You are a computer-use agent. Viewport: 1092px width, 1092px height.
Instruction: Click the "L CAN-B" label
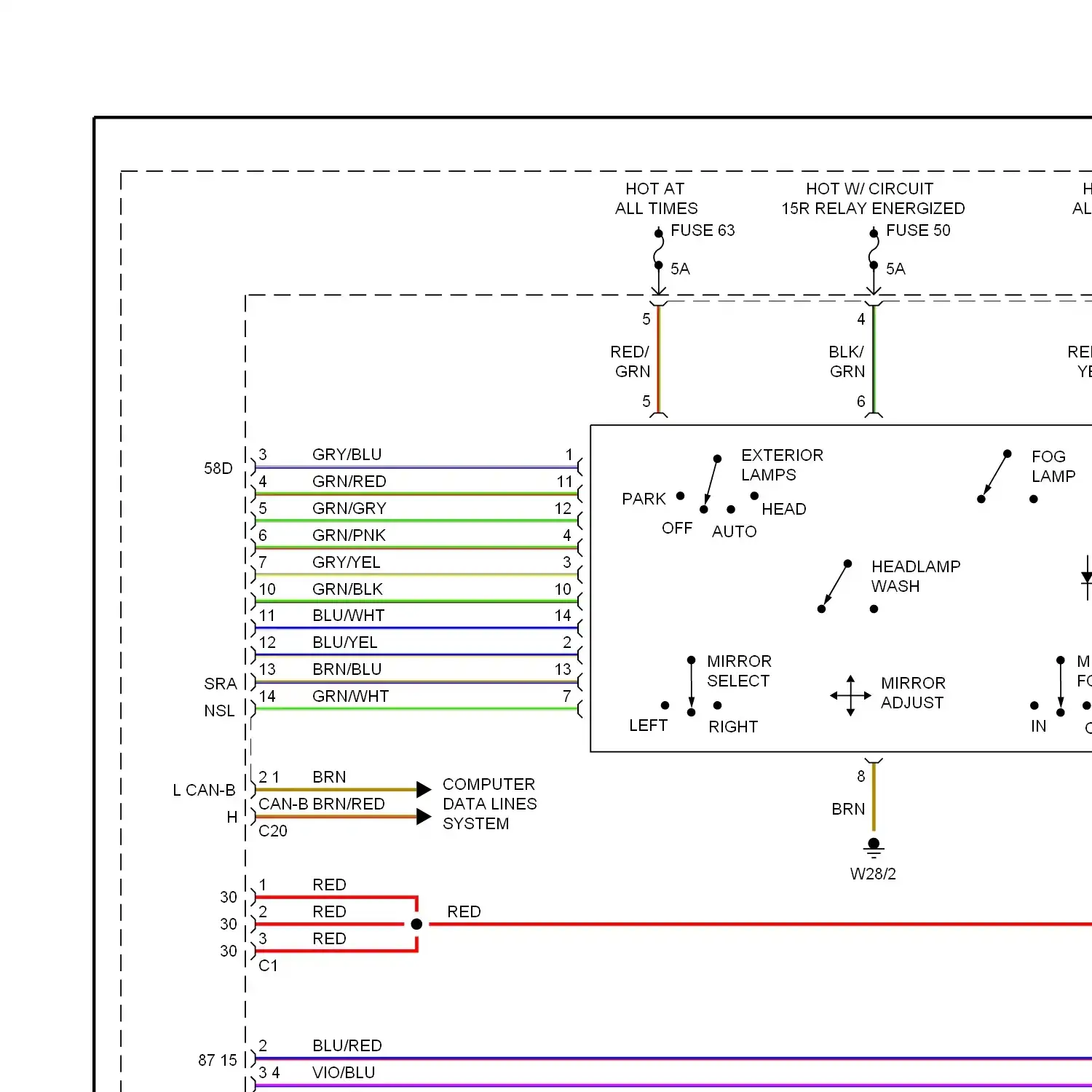point(205,791)
